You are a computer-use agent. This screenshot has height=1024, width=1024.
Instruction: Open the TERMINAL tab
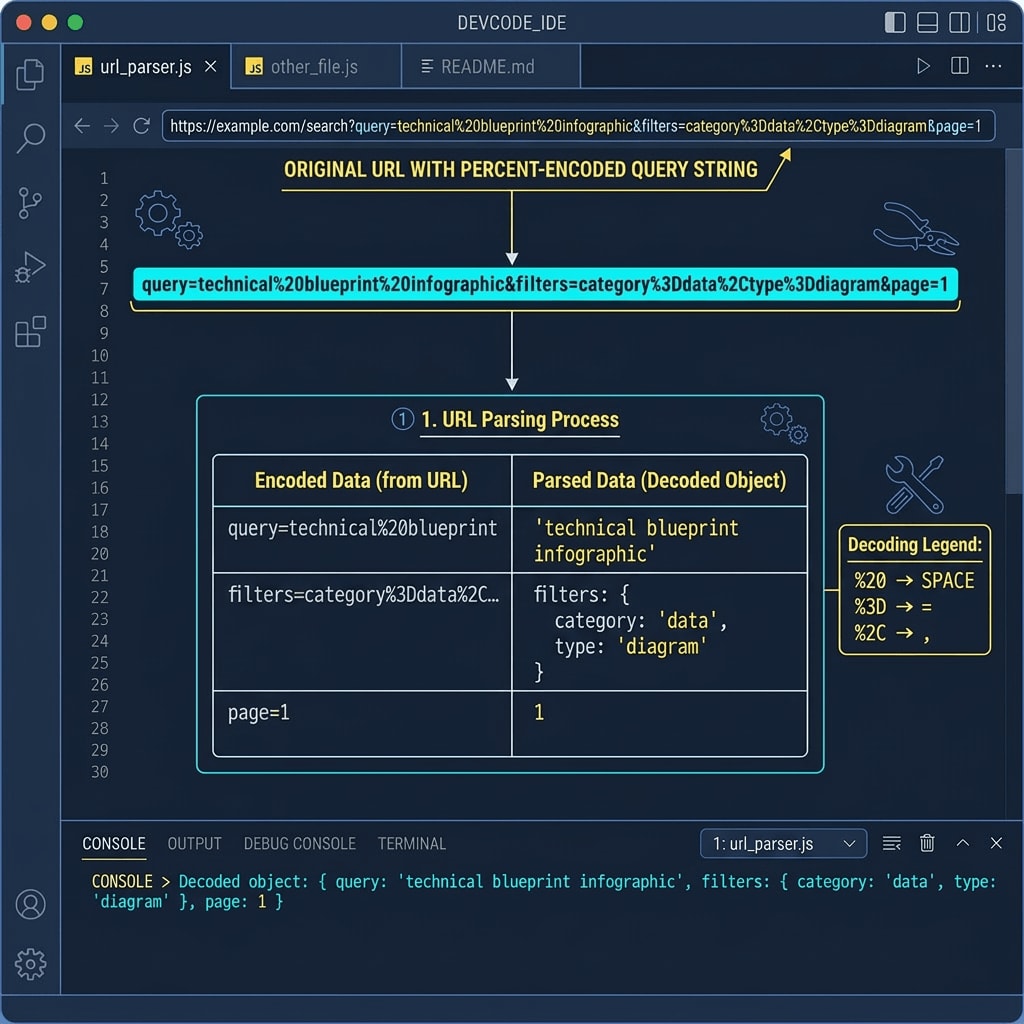point(412,843)
